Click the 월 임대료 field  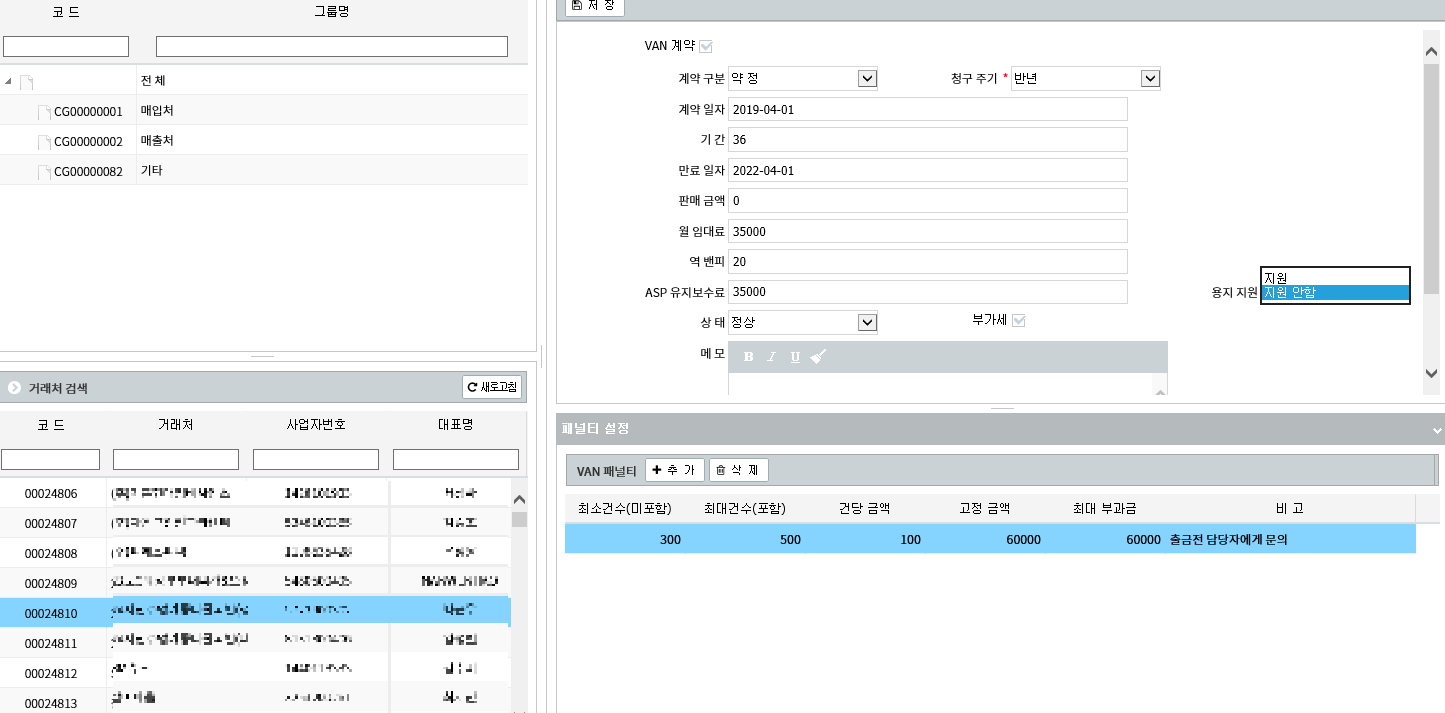(x=928, y=231)
